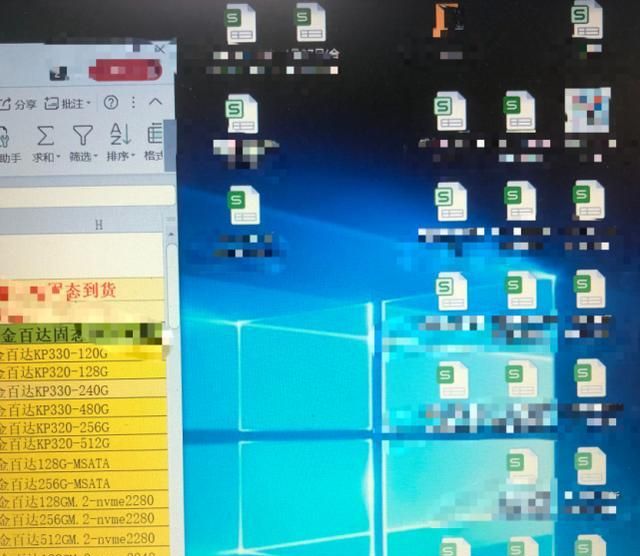Select cell 金百达KP330-120G
The height and width of the screenshot is (556, 640).
82,354
